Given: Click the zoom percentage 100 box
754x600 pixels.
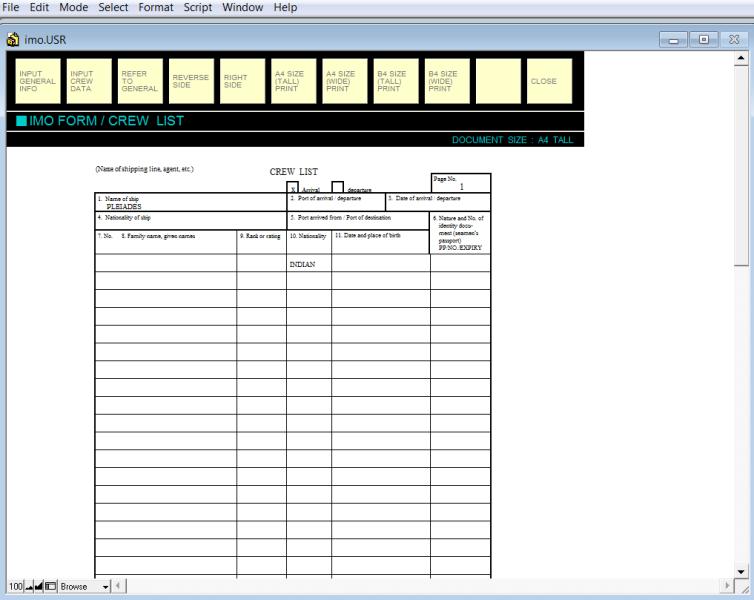Looking at the screenshot, I should coord(15,586).
